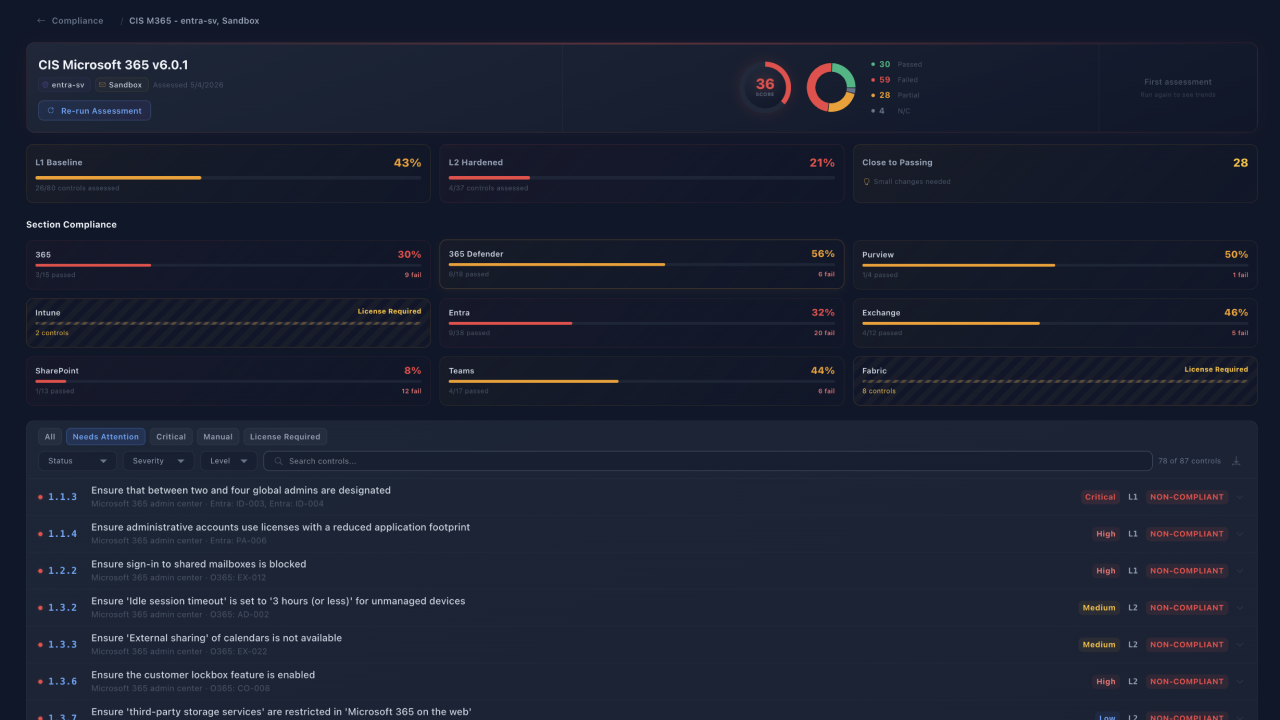Click the search magnifier icon
Viewport: 1280px width, 720px height.
[x=278, y=461]
